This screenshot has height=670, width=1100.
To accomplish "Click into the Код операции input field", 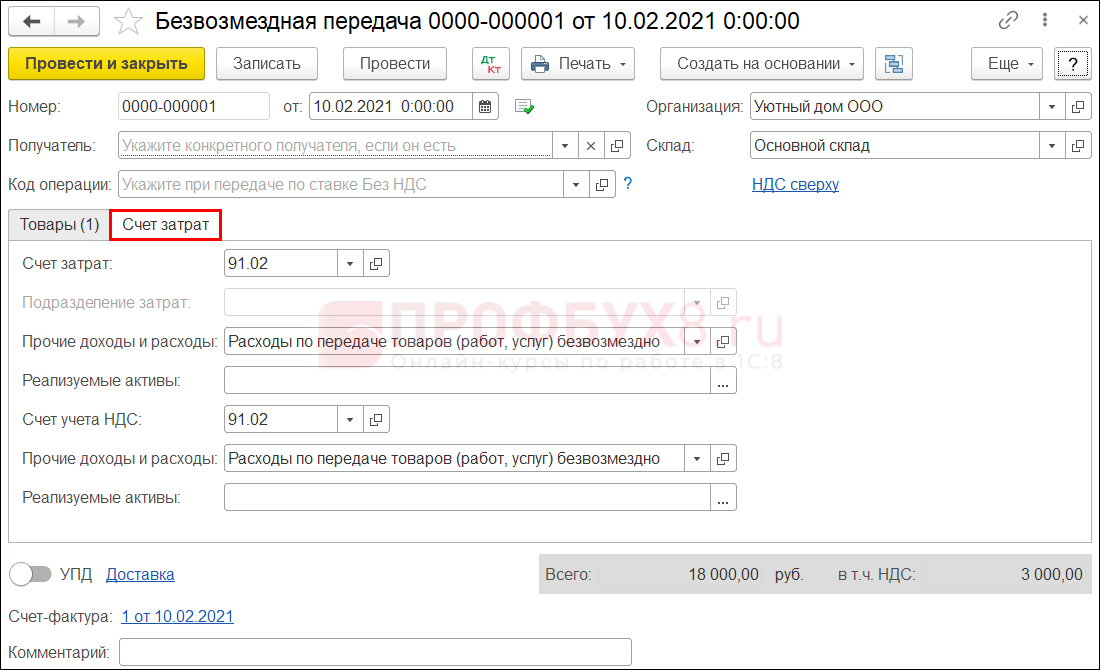I will (x=341, y=185).
